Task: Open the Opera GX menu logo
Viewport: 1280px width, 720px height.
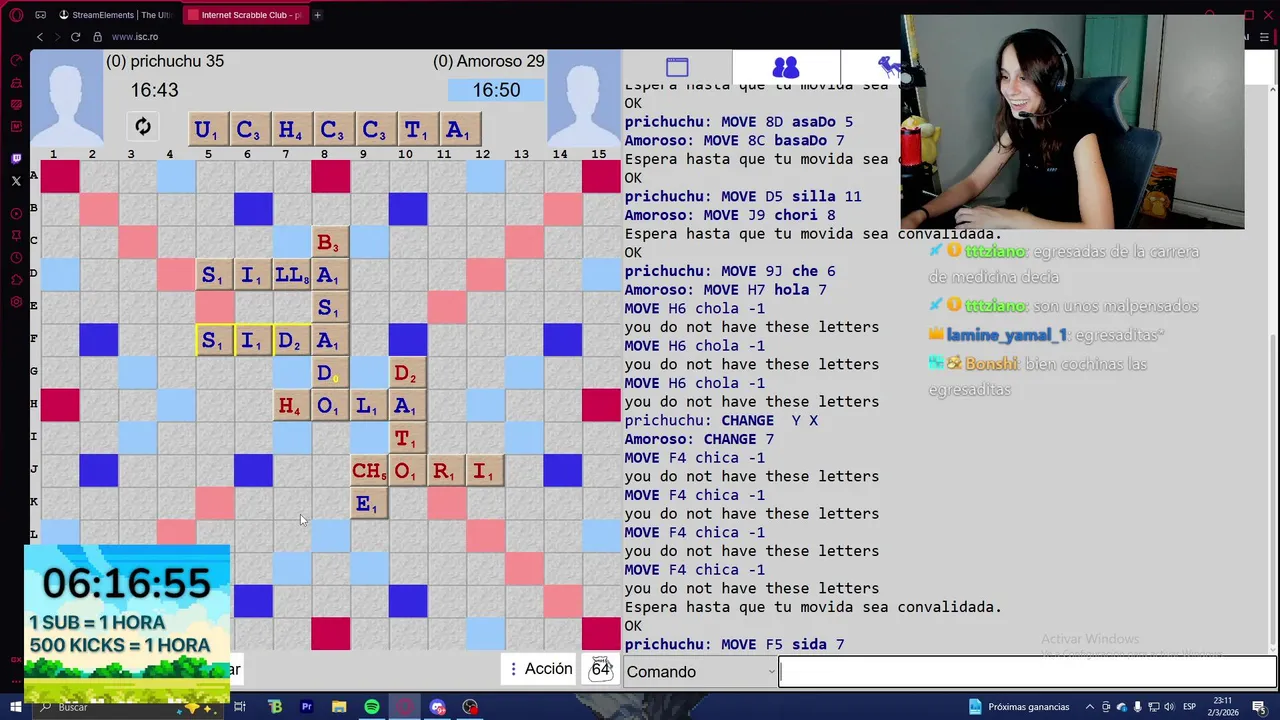Action: click(x=15, y=15)
